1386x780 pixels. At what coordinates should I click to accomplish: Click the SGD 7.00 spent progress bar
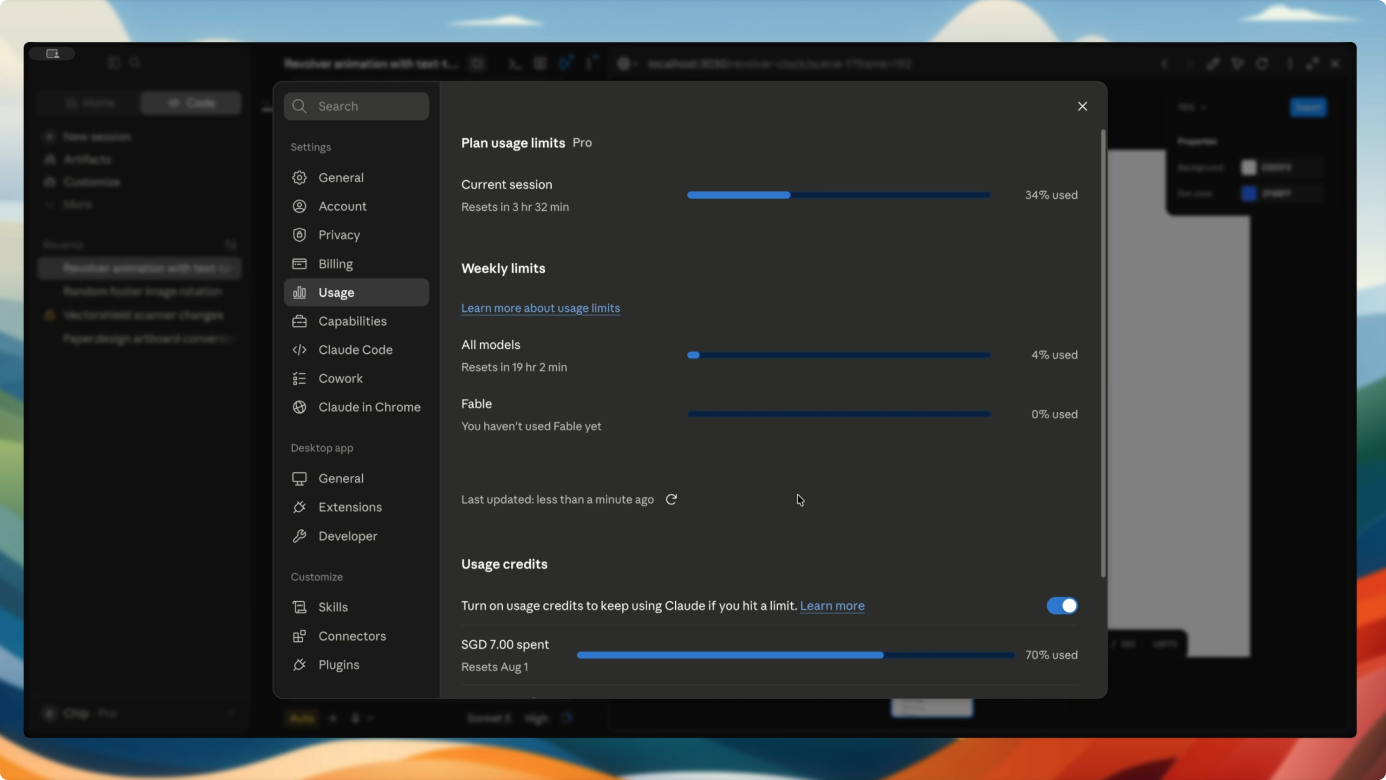(x=795, y=655)
